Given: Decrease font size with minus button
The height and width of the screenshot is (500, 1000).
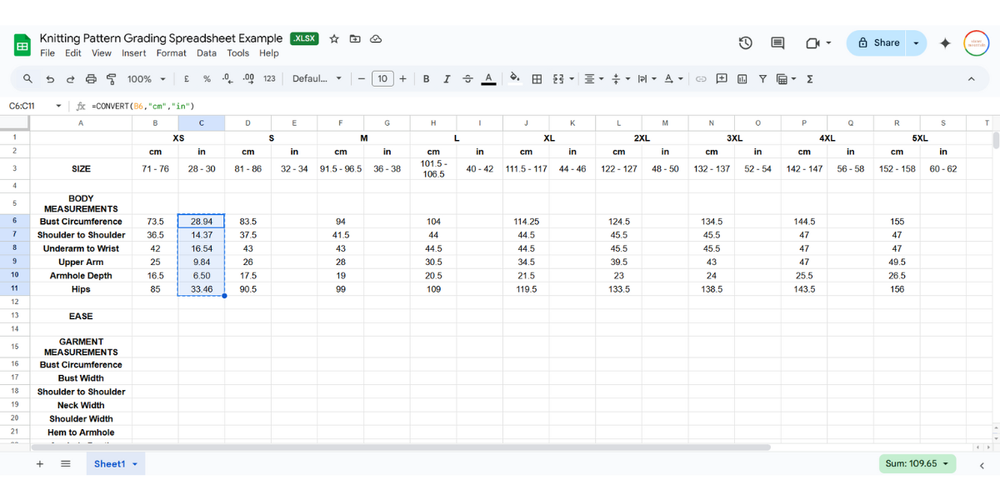Looking at the screenshot, I should point(362,79).
